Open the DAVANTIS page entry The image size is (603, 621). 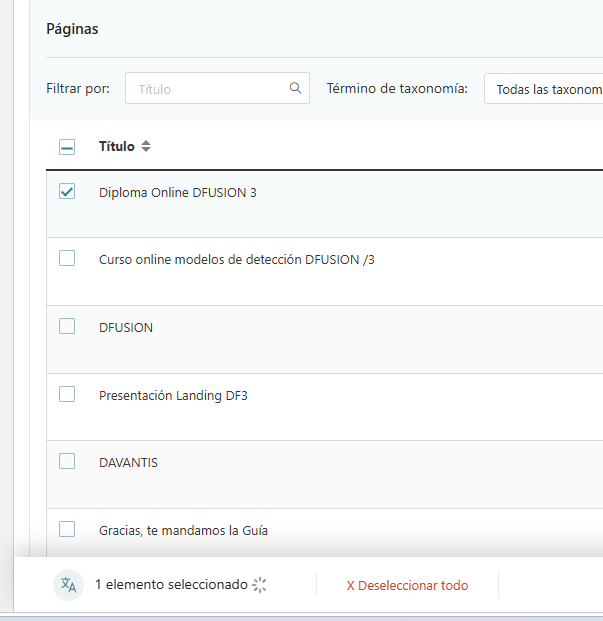(x=128, y=463)
